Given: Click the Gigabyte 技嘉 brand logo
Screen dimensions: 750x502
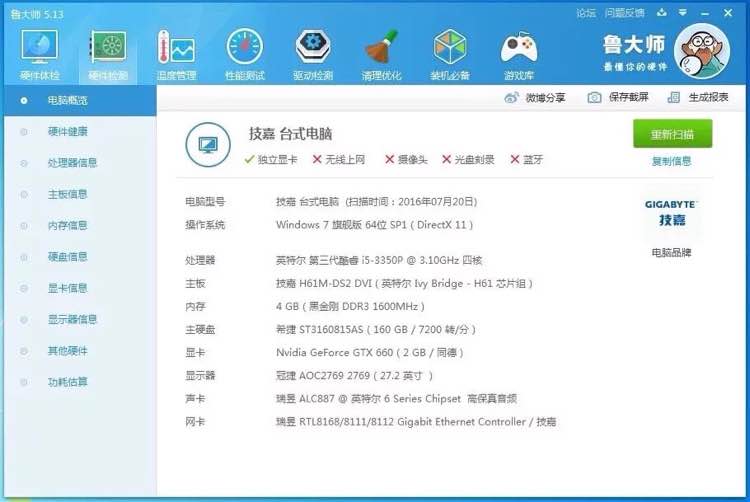Looking at the screenshot, I should [x=672, y=213].
